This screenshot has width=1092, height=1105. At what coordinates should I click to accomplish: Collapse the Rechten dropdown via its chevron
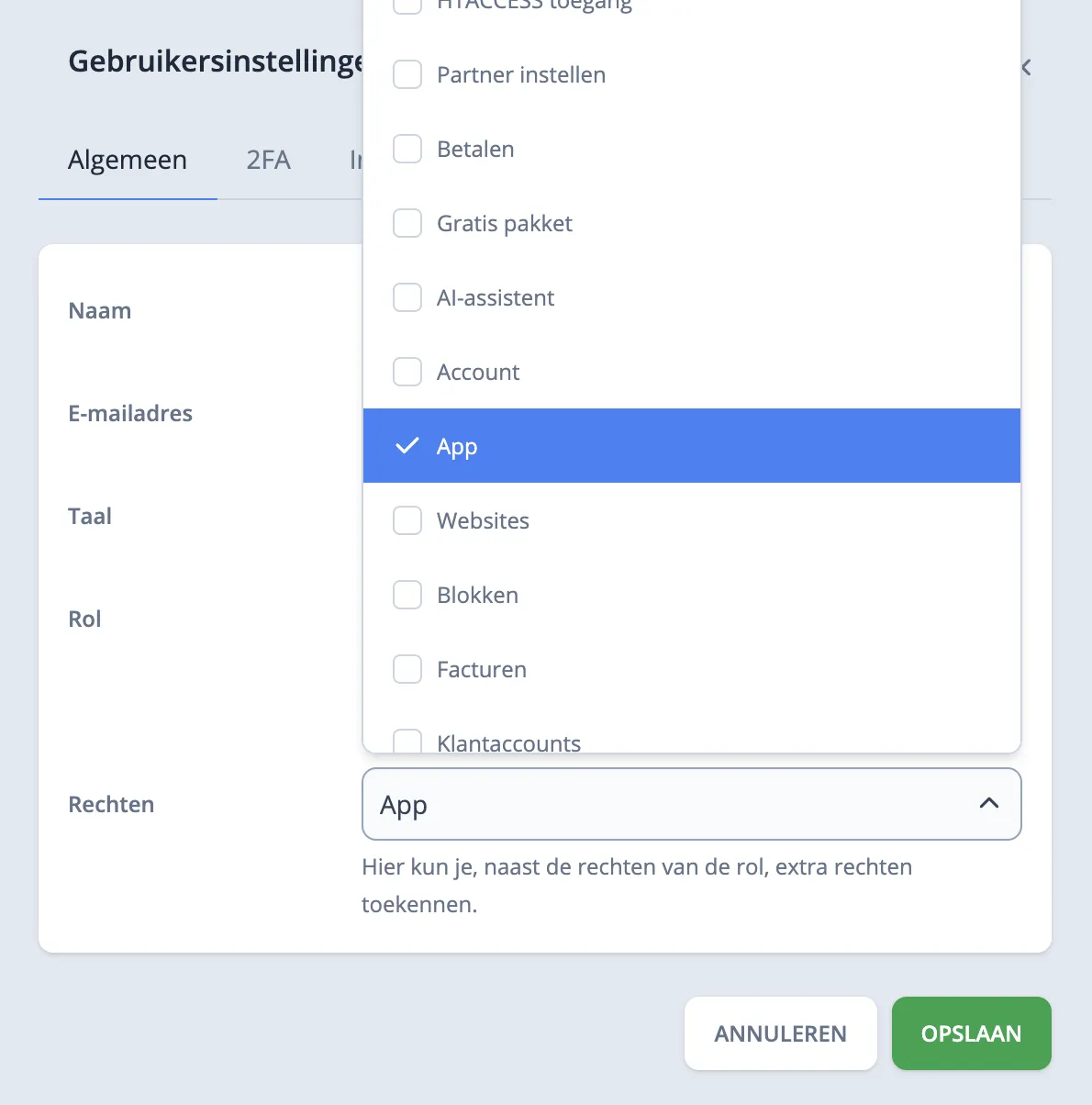click(989, 803)
